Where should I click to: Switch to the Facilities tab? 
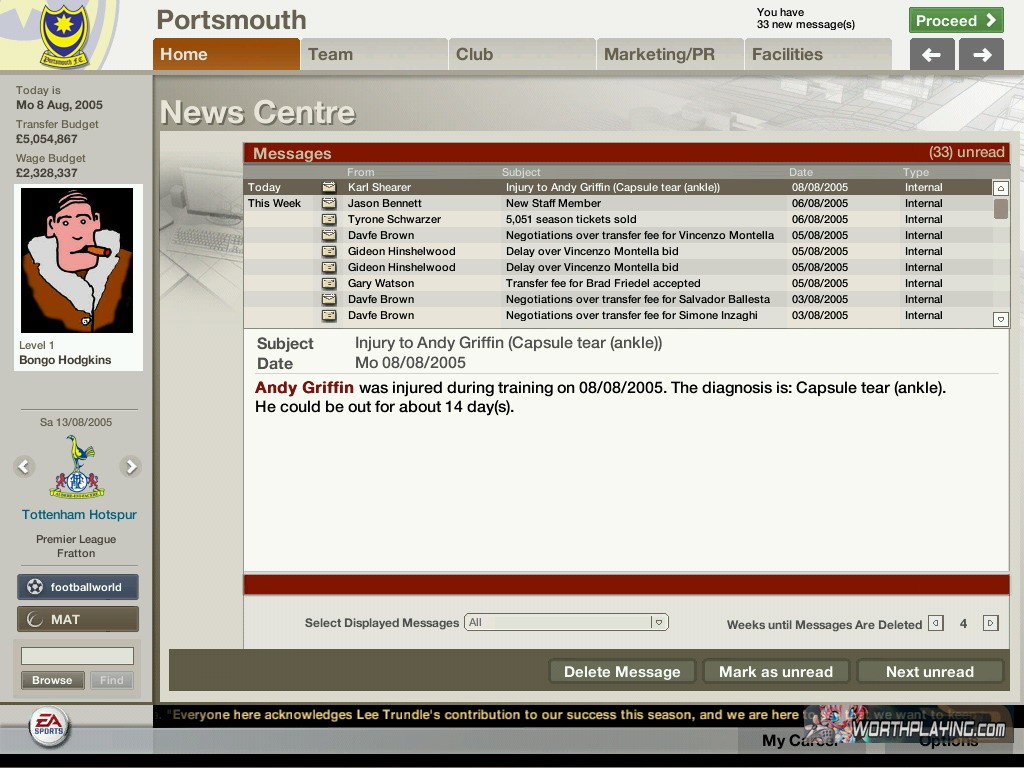coord(817,54)
